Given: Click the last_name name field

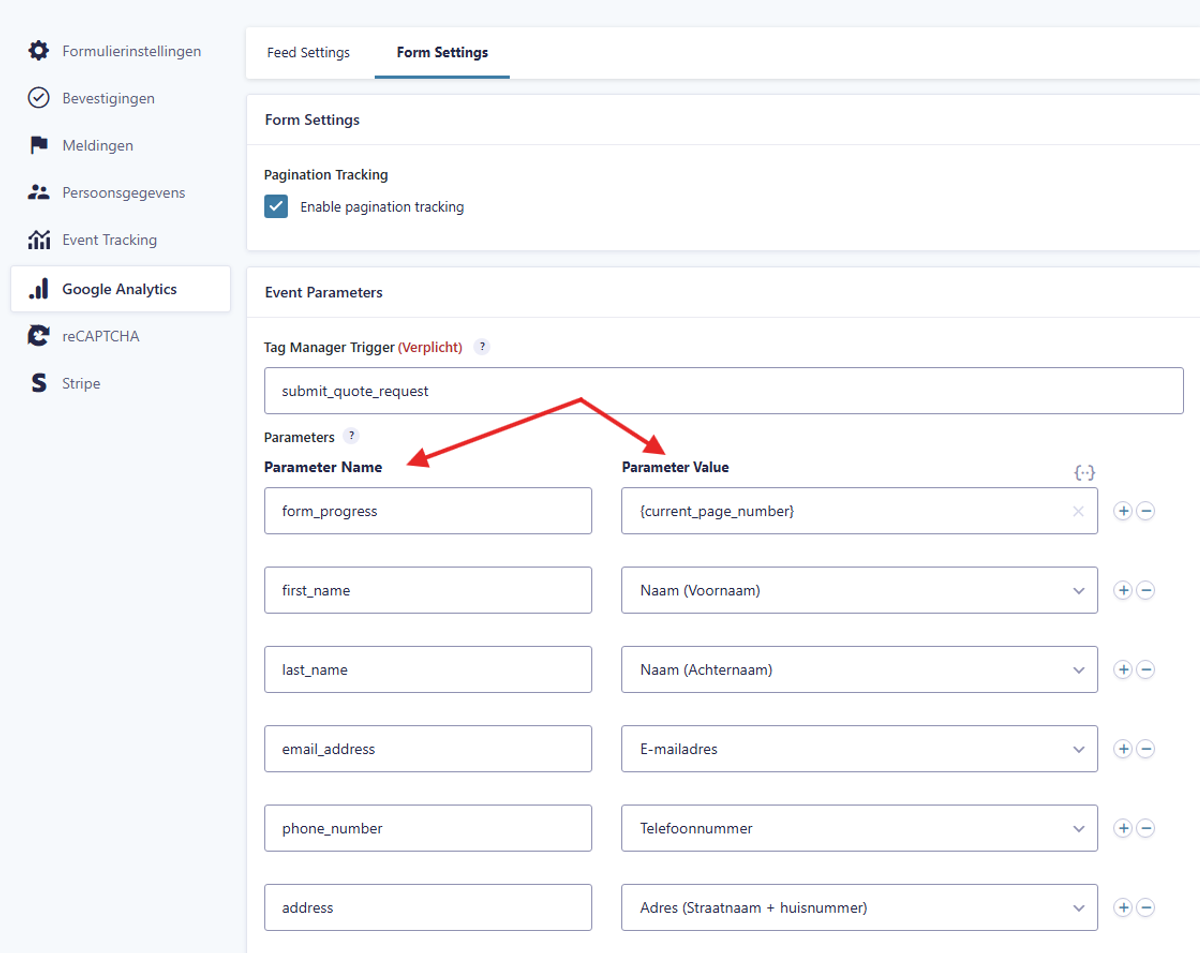Looking at the screenshot, I should tap(428, 670).
